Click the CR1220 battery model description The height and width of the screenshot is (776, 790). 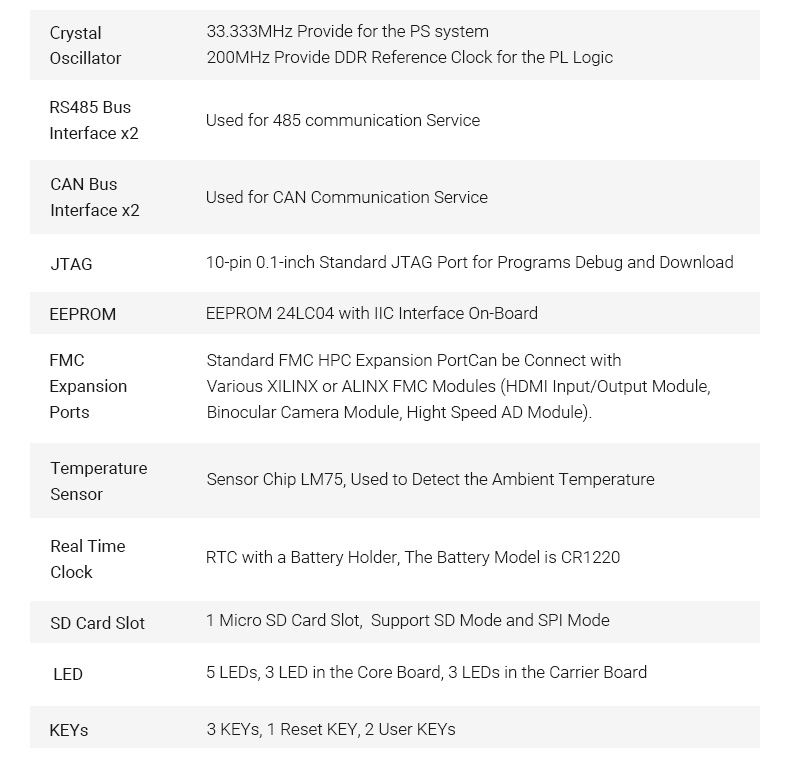tap(412, 557)
